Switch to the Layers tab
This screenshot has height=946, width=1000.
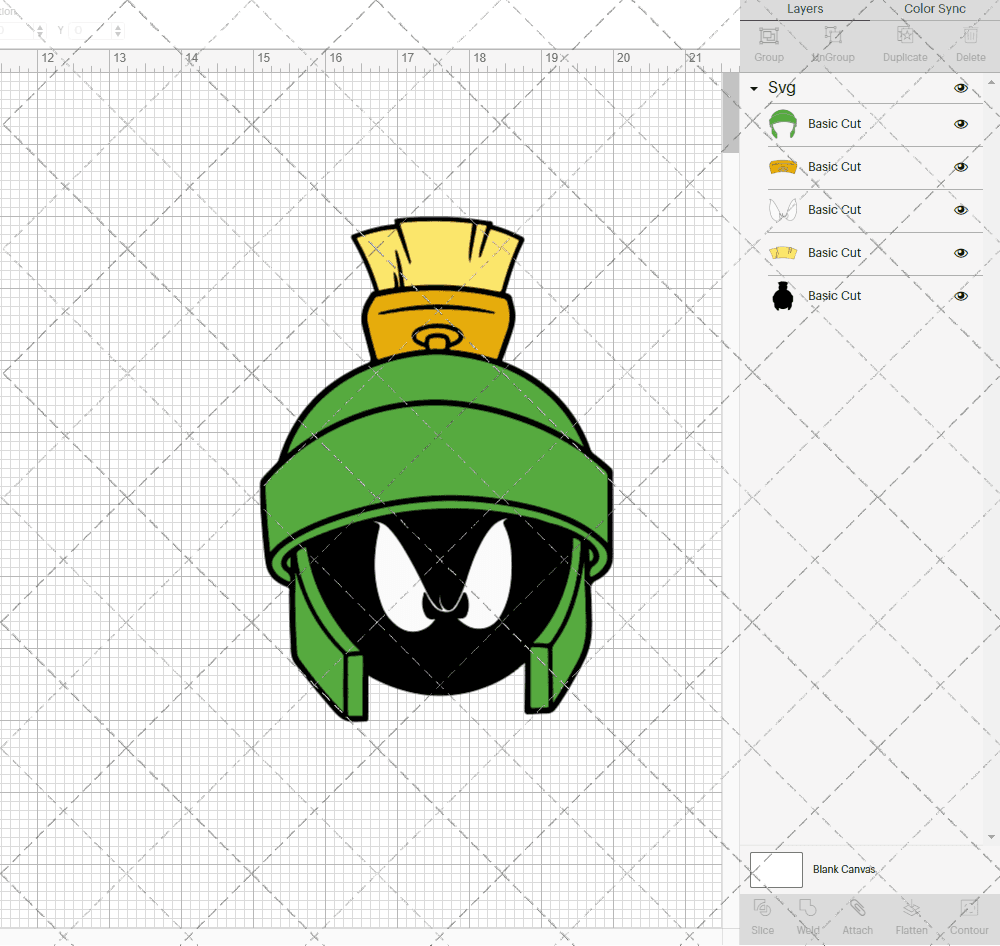pyautogui.click(x=804, y=9)
